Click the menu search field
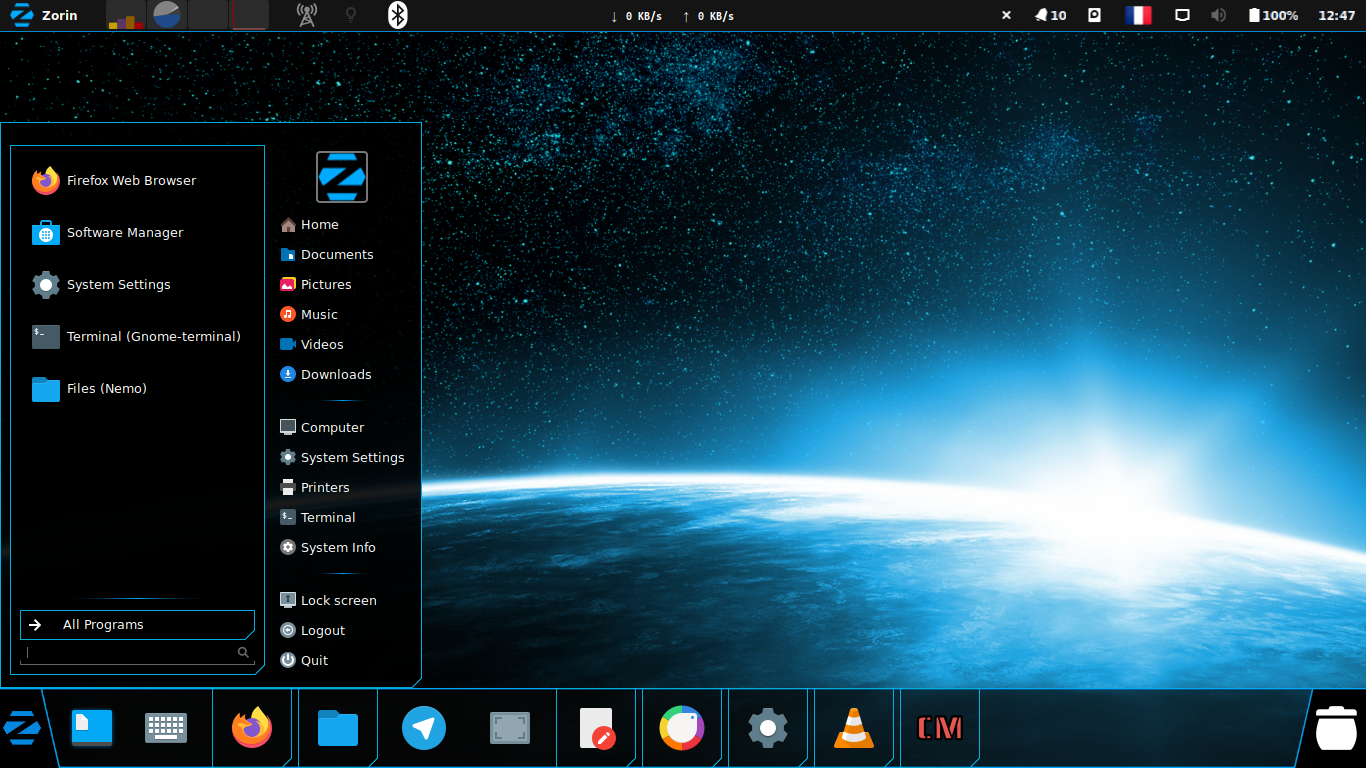 click(x=137, y=653)
